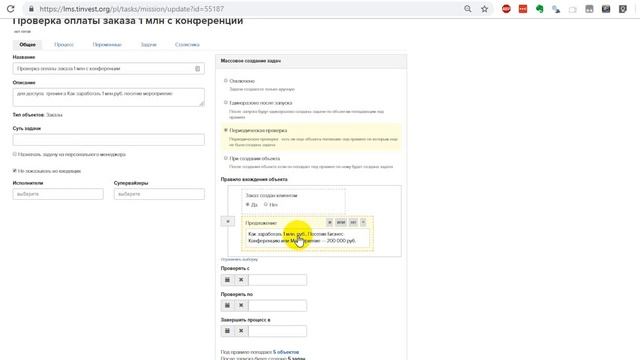Open the Переменные tab
The width and height of the screenshot is (640, 360).
pyautogui.click(x=107, y=44)
